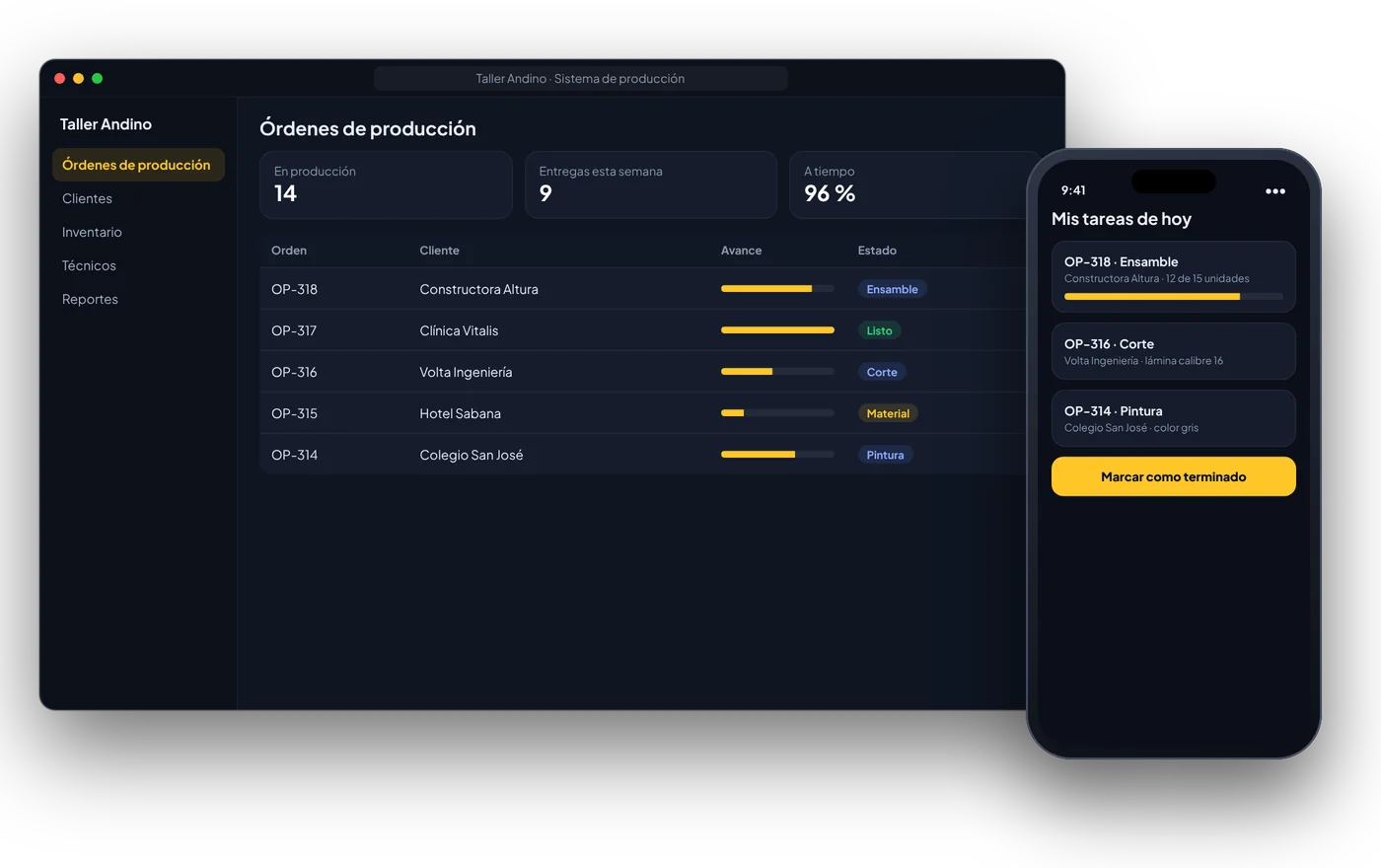
Task: Click client Colegio San José in the table
Action: pos(472,455)
